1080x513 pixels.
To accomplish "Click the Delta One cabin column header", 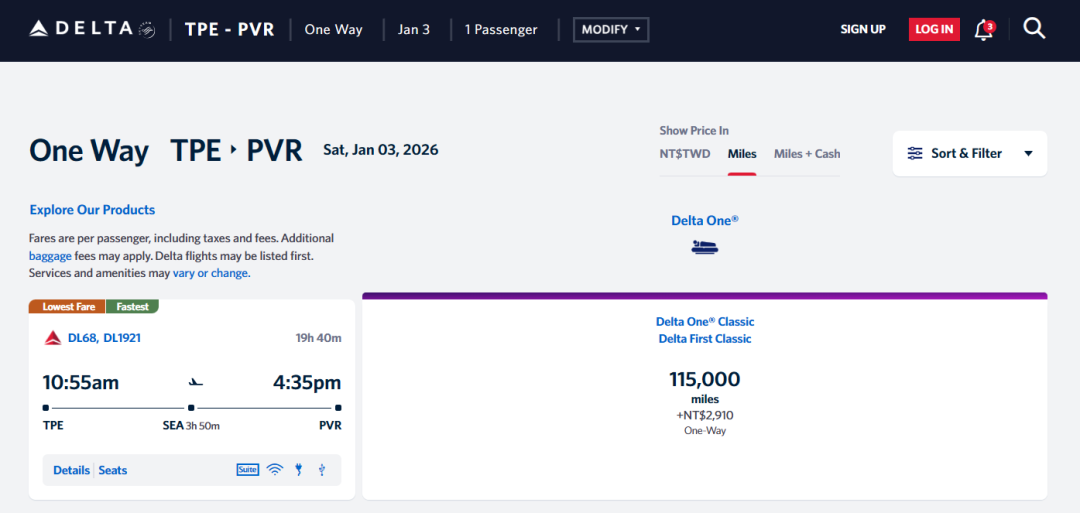I will tap(705, 220).
